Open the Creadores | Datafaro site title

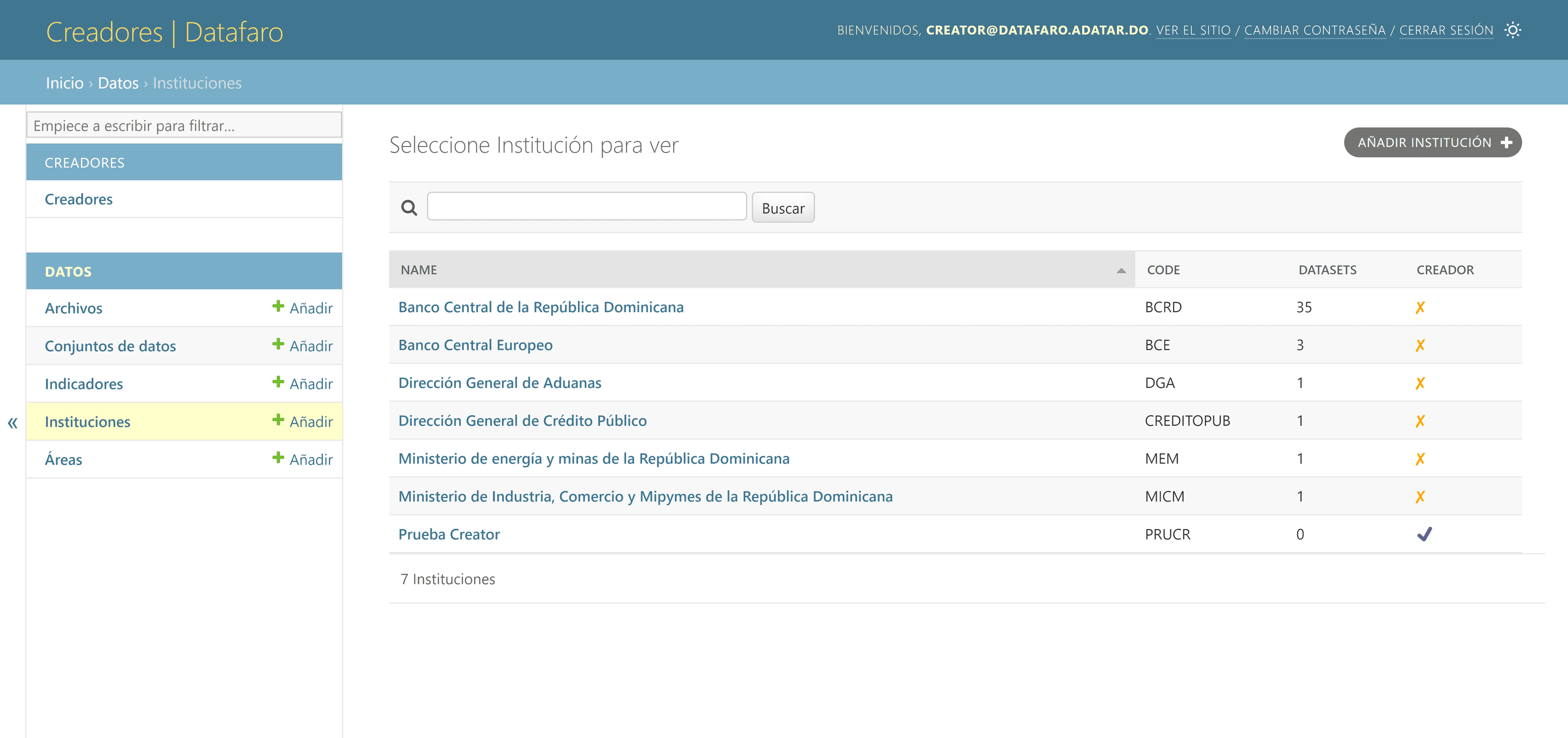click(164, 32)
